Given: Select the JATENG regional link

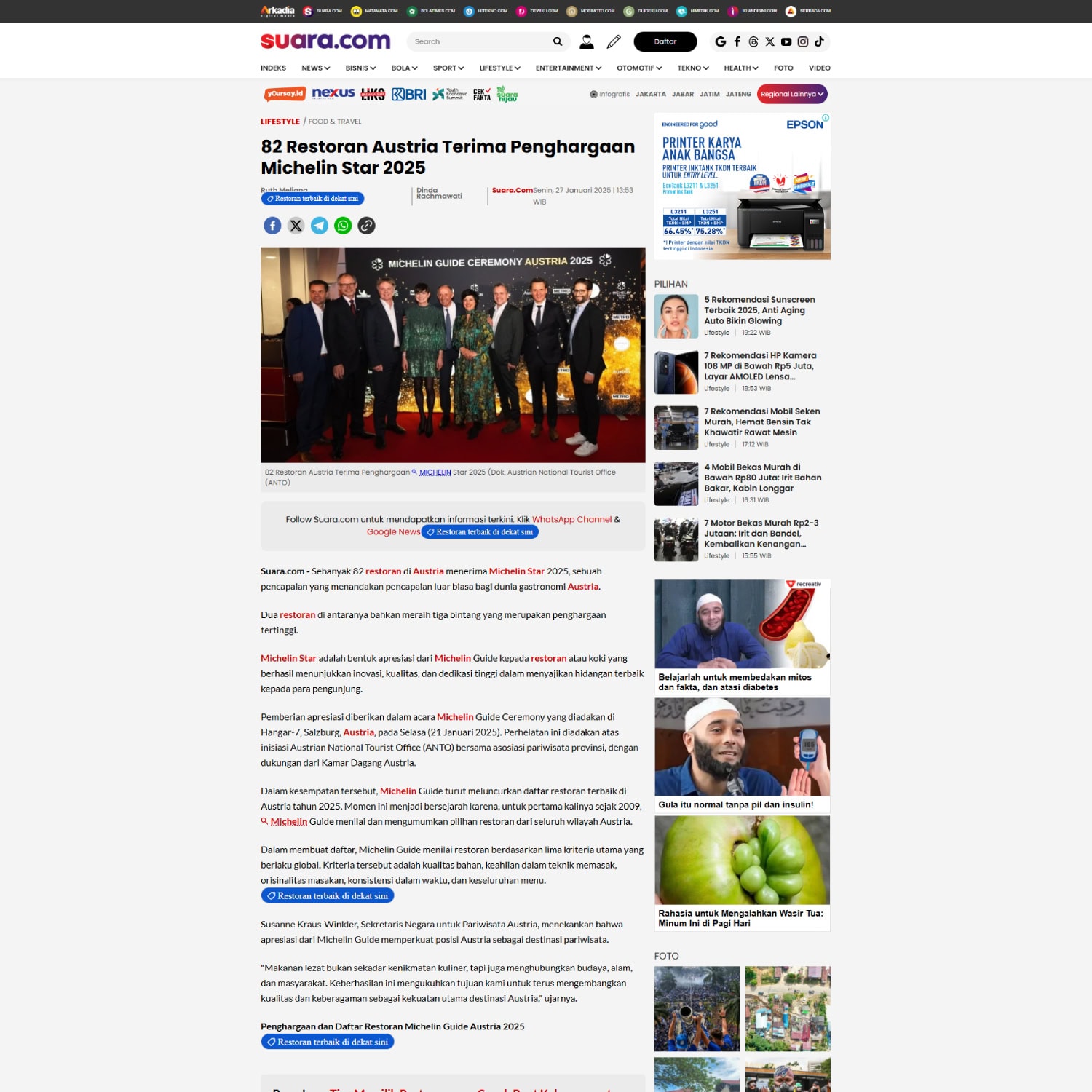Looking at the screenshot, I should 738,94.
